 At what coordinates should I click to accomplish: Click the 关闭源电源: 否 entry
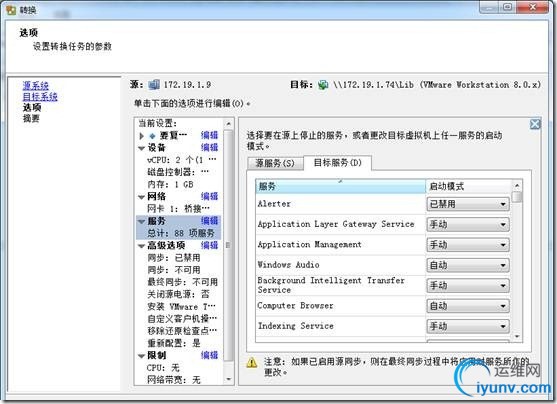178,295
